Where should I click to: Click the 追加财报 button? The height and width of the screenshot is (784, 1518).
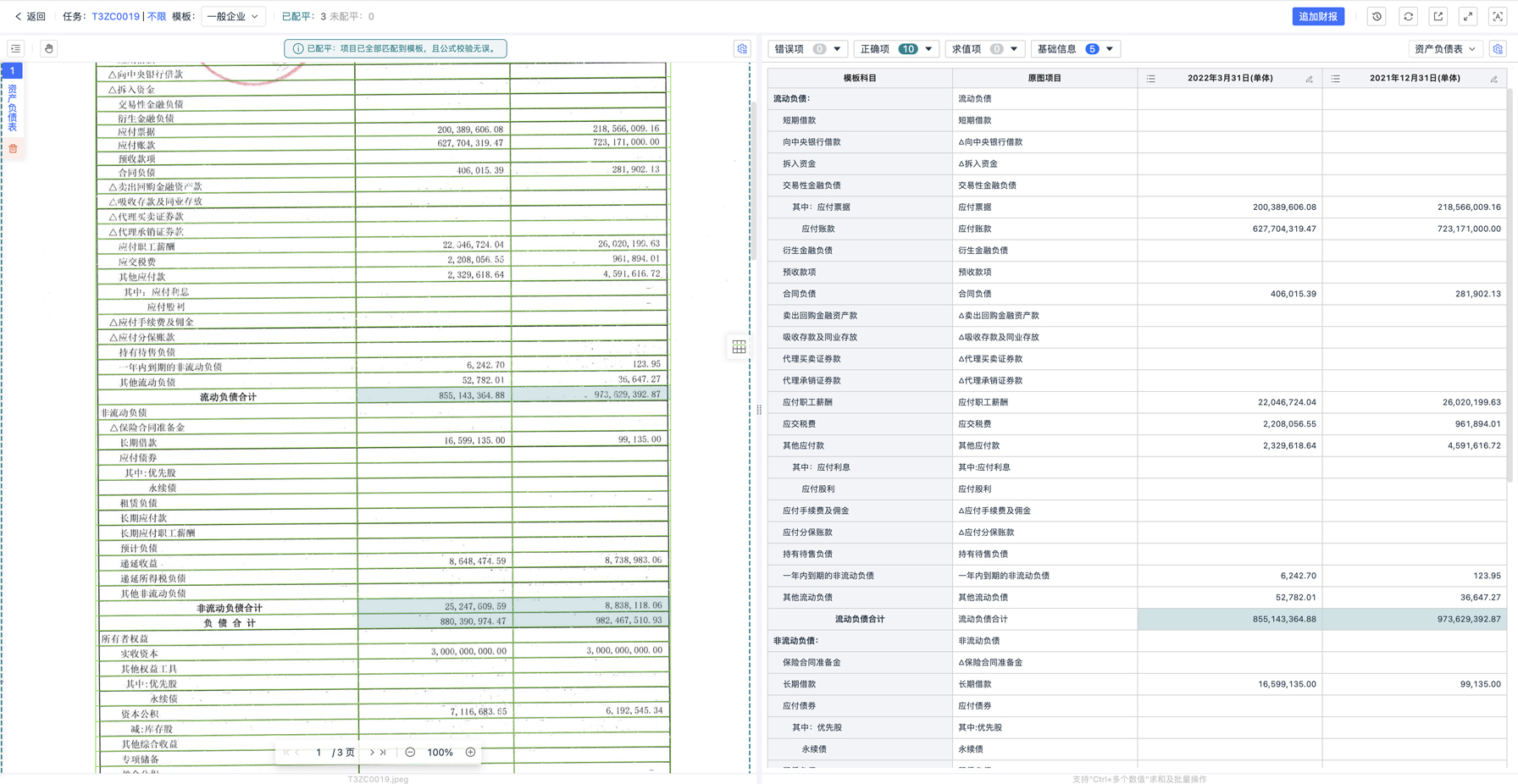1317,16
